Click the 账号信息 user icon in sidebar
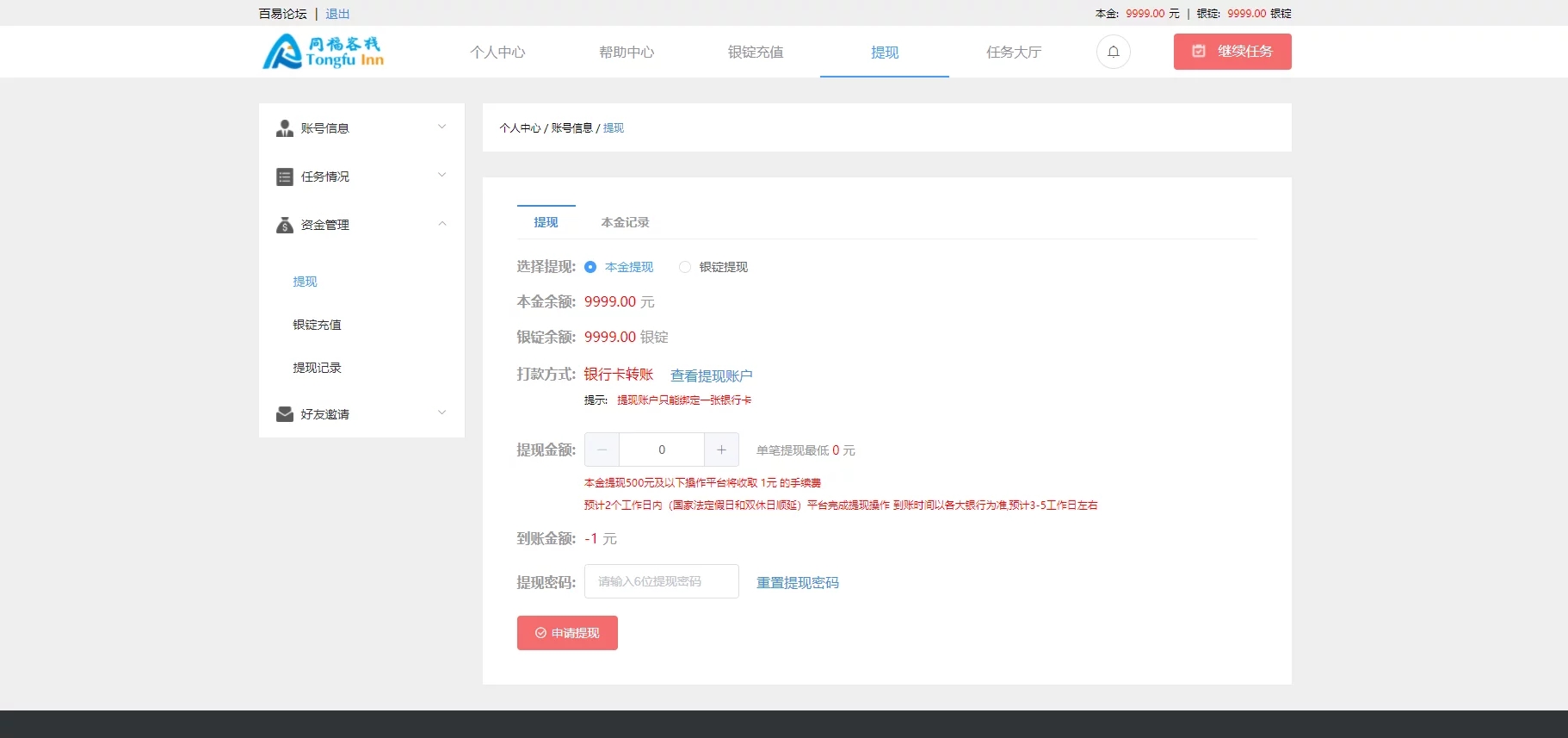The height and width of the screenshot is (738, 1568). coord(285,128)
